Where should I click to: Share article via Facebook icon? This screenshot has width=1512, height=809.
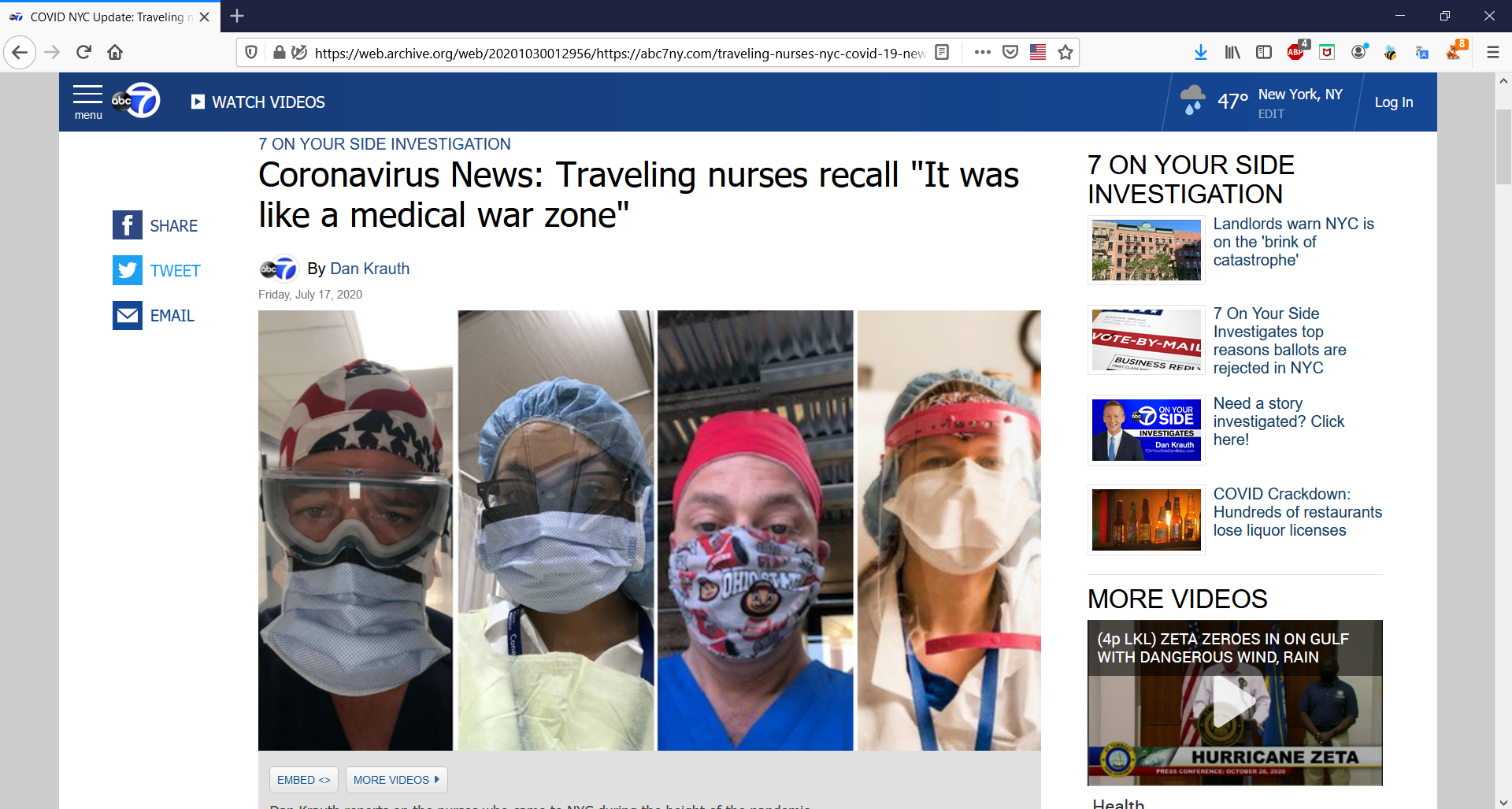[x=127, y=225]
